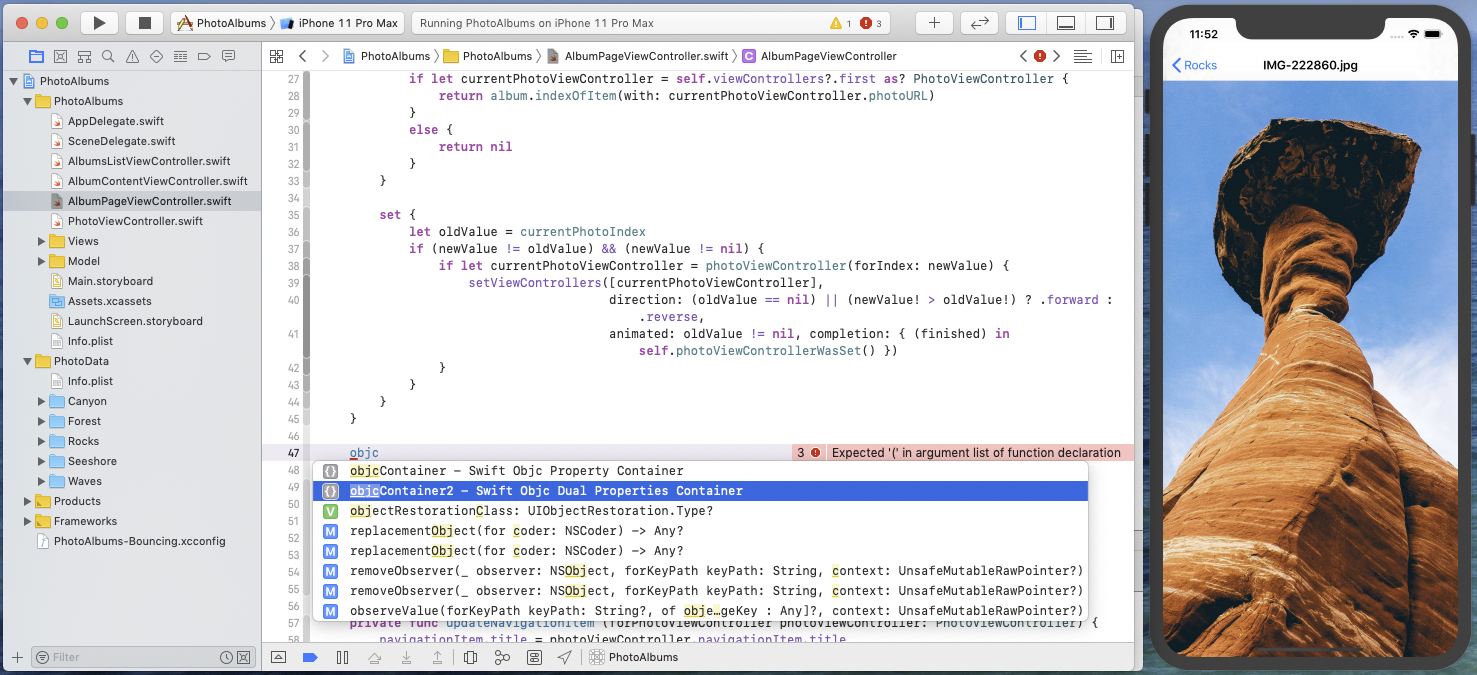Open editor options lines menu

point(1083,56)
